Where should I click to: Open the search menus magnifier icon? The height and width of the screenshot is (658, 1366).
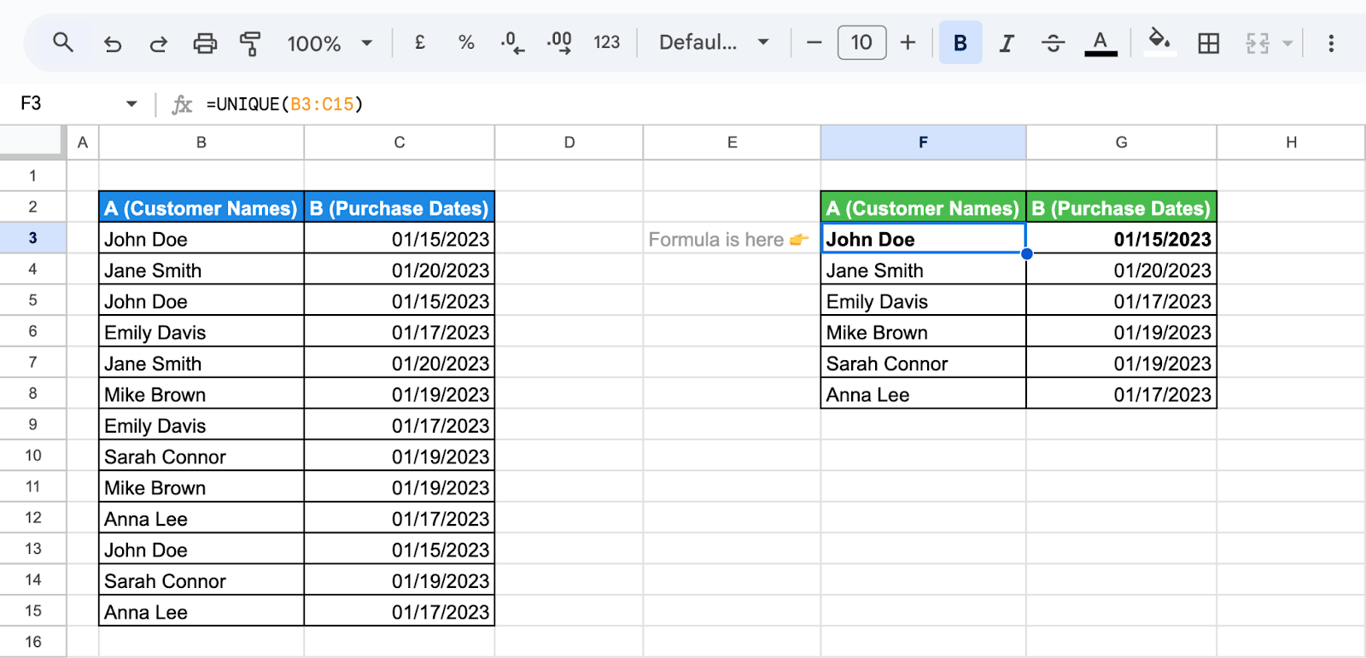pyautogui.click(x=63, y=43)
